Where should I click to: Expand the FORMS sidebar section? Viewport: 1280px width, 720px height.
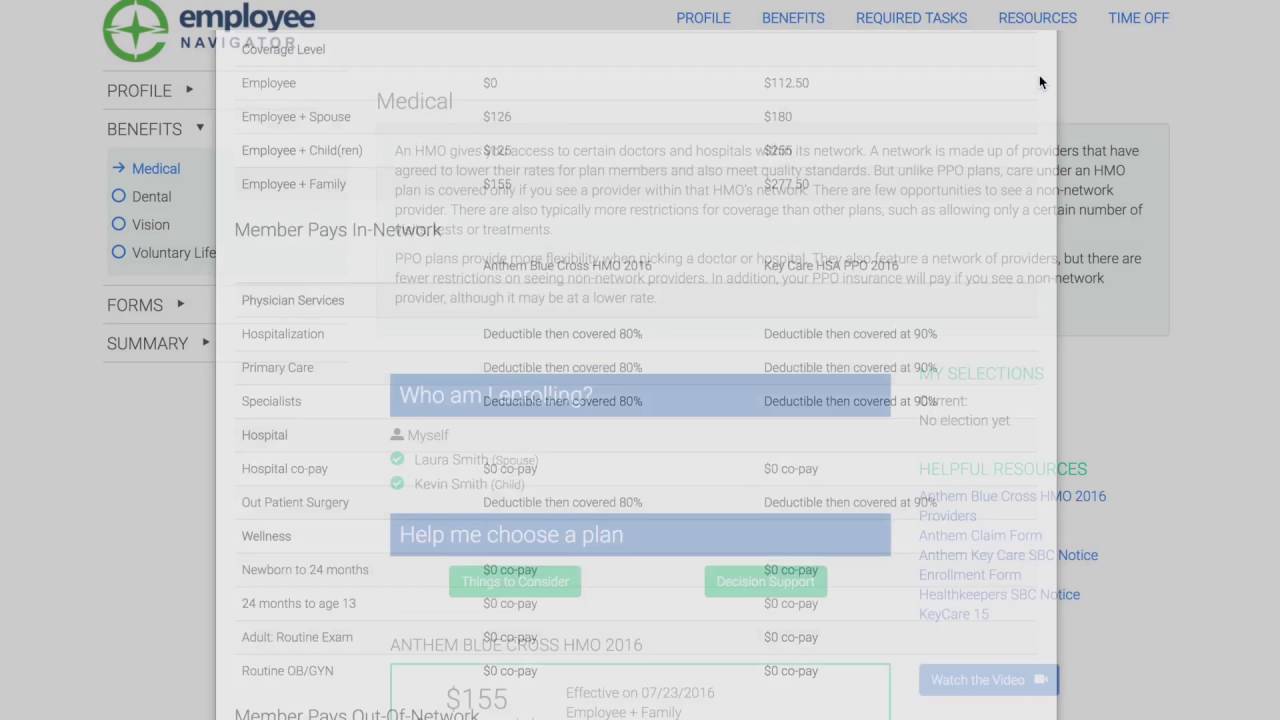pyautogui.click(x=145, y=305)
